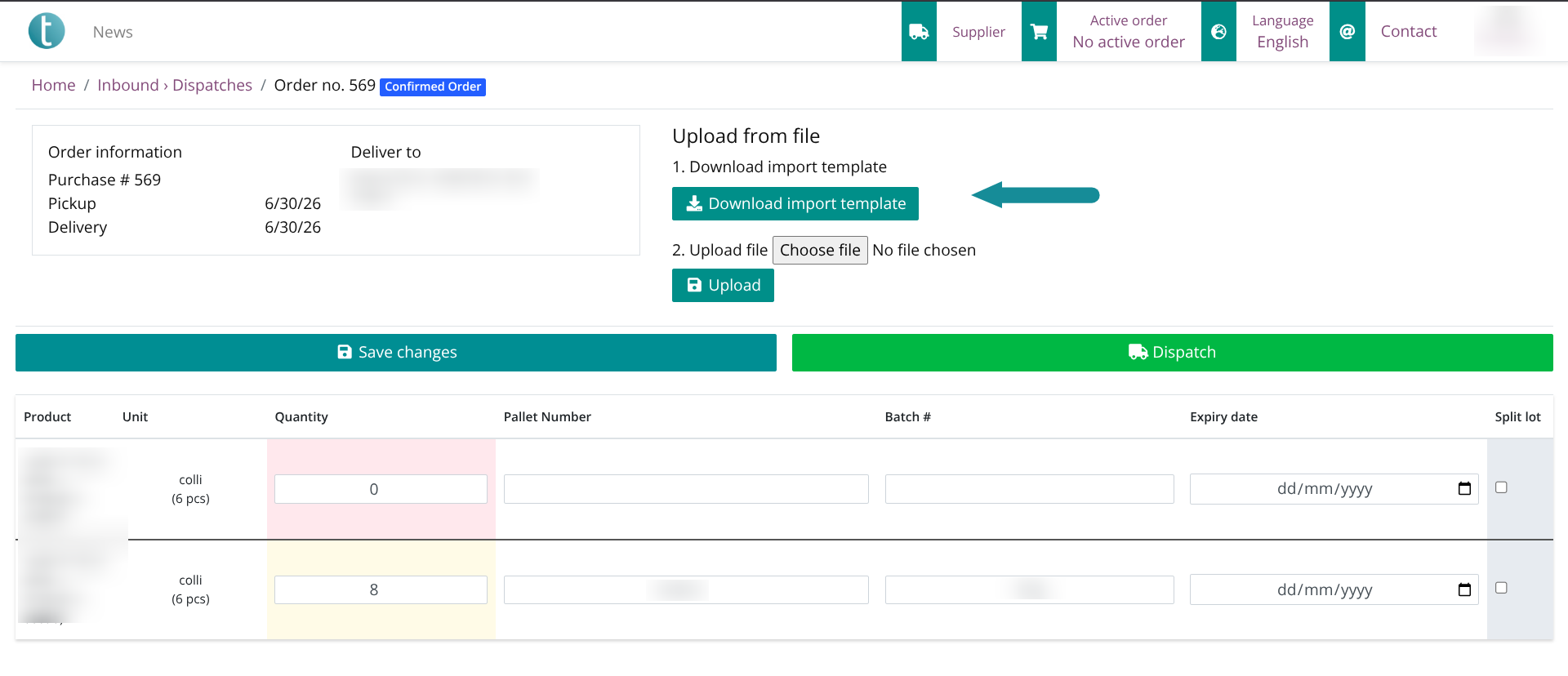Open second row expiry date calendar picker
This screenshot has height=676, width=1568.
[1464, 589]
